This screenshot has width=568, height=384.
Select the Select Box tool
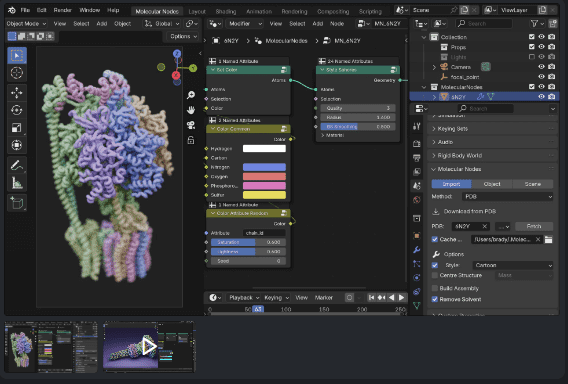coord(17,55)
